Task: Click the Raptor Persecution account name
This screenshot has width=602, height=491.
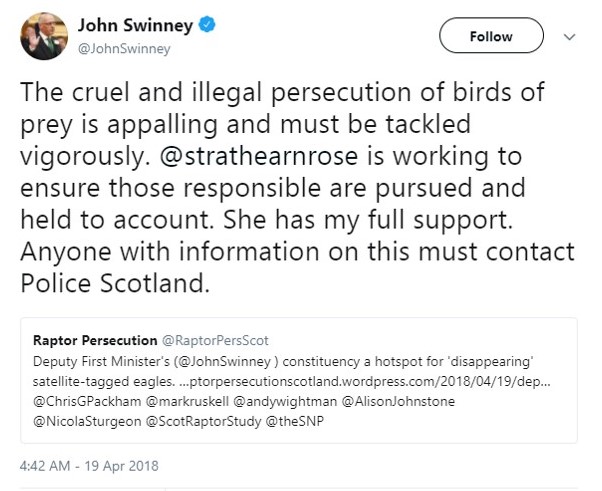Action: 94,340
